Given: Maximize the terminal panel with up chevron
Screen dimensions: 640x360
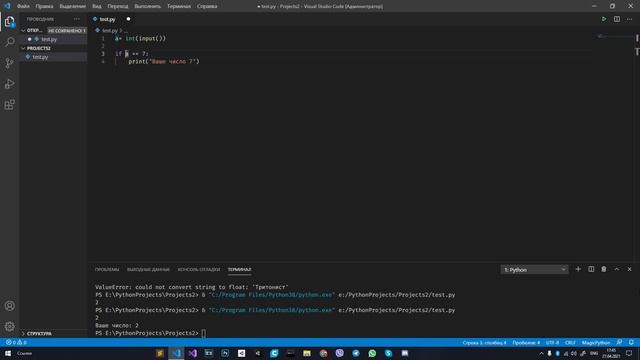Looking at the screenshot, I should click(617, 269).
